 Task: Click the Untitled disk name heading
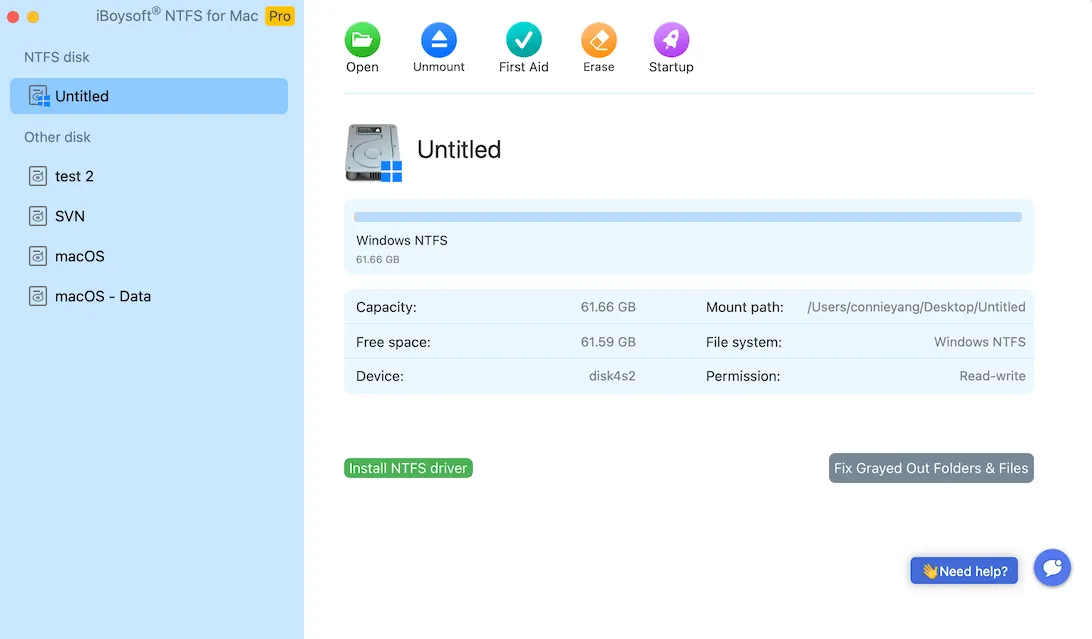tap(459, 150)
